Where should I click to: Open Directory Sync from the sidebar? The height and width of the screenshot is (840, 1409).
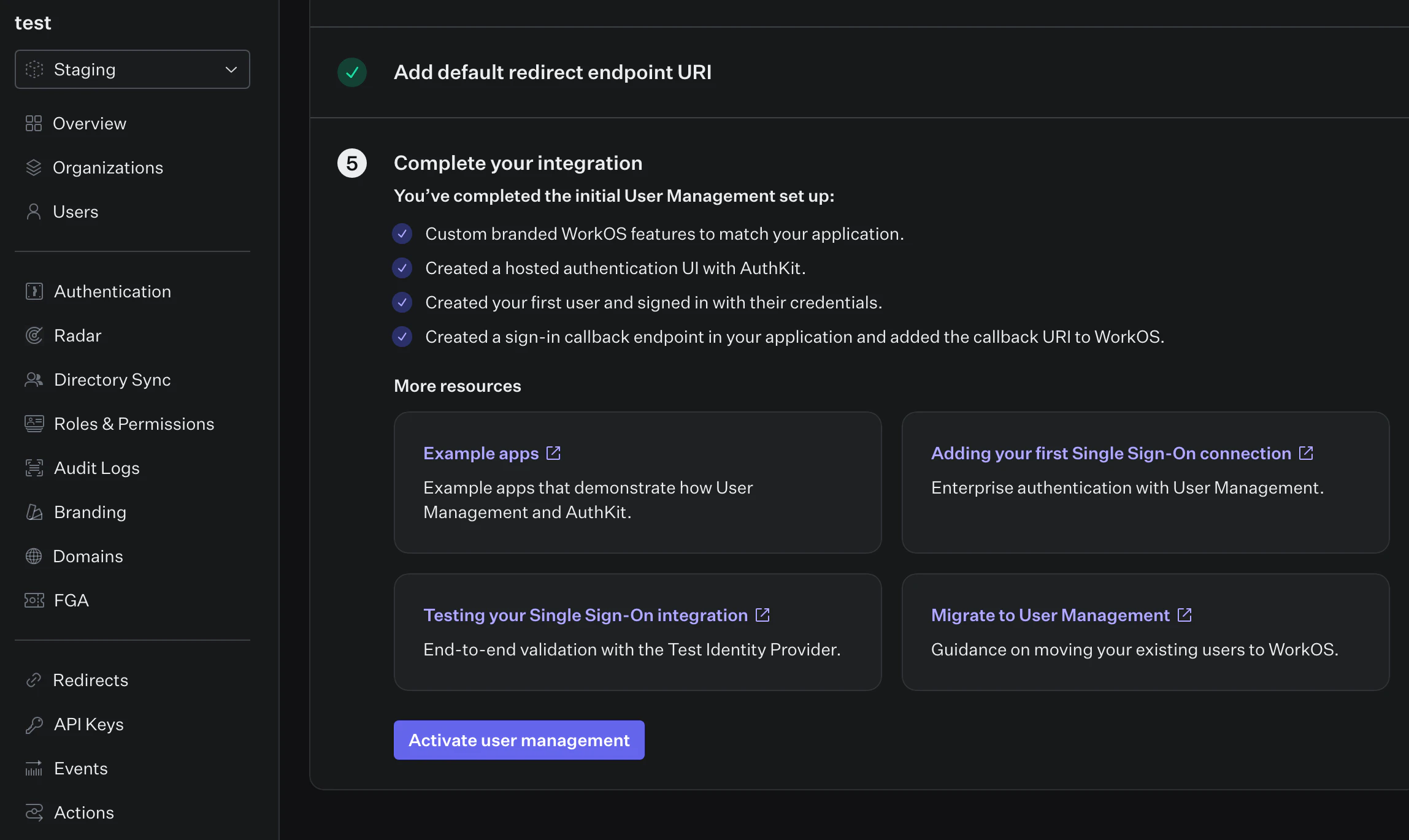[x=112, y=380]
